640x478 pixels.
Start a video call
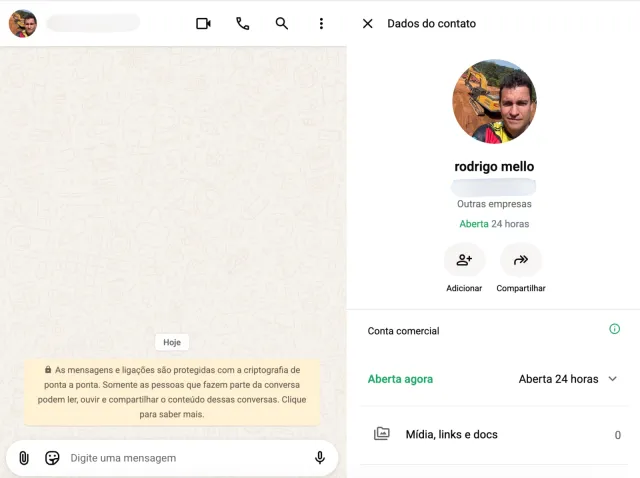point(203,24)
